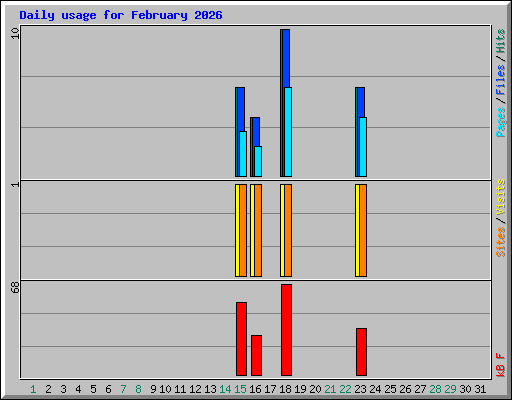512x400 pixels.
Task: Click day label '25' on the x-axis
Action: click(x=390, y=389)
